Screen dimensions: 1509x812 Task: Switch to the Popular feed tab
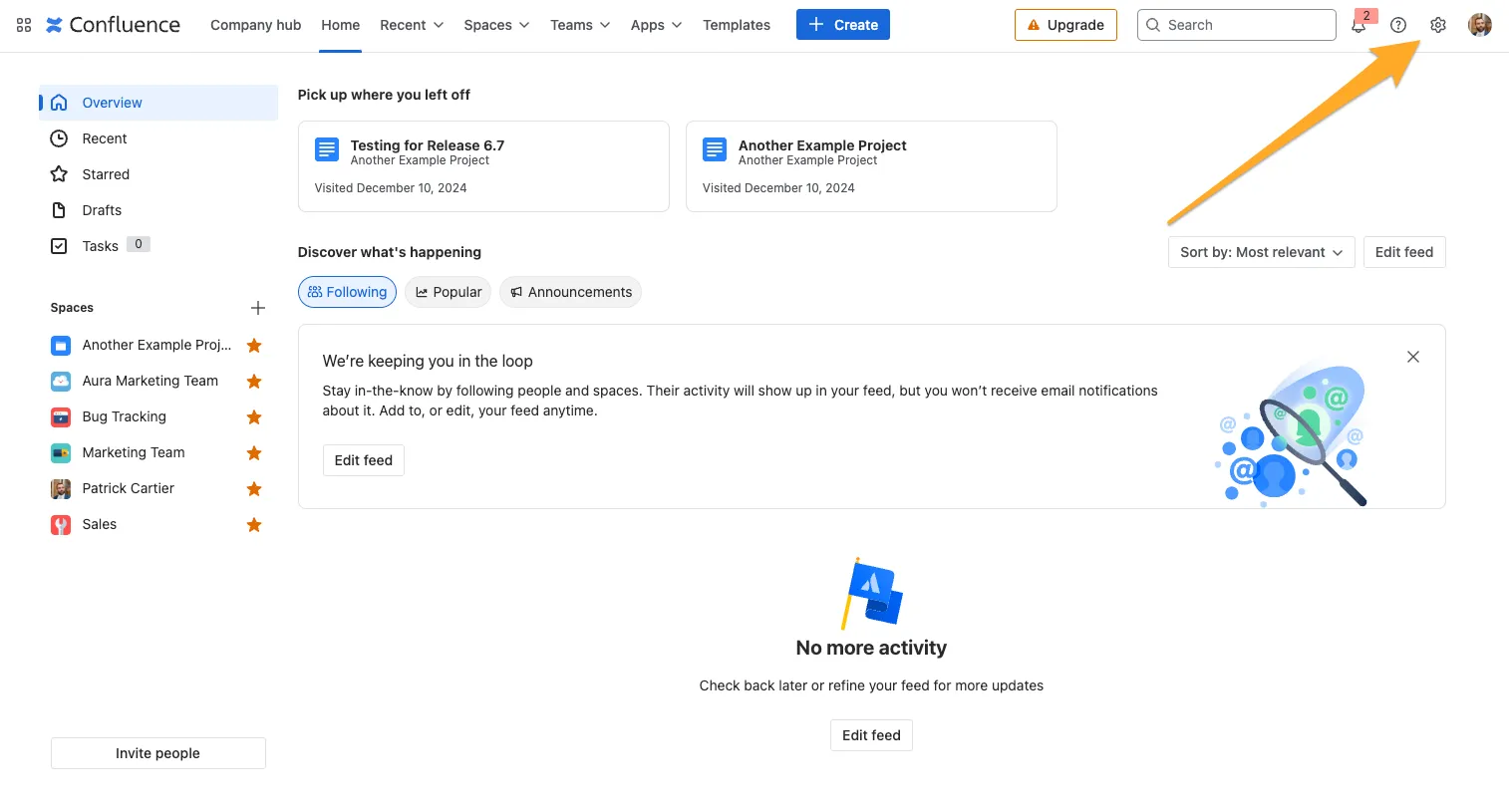(x=448, y=292)
